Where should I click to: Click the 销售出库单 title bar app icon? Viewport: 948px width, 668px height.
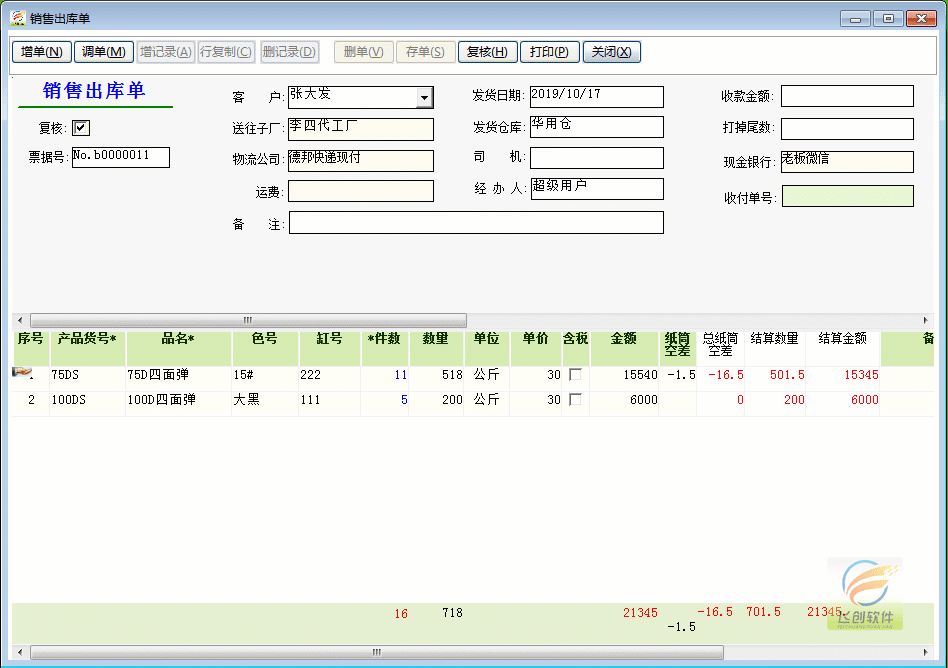[18, 18]
